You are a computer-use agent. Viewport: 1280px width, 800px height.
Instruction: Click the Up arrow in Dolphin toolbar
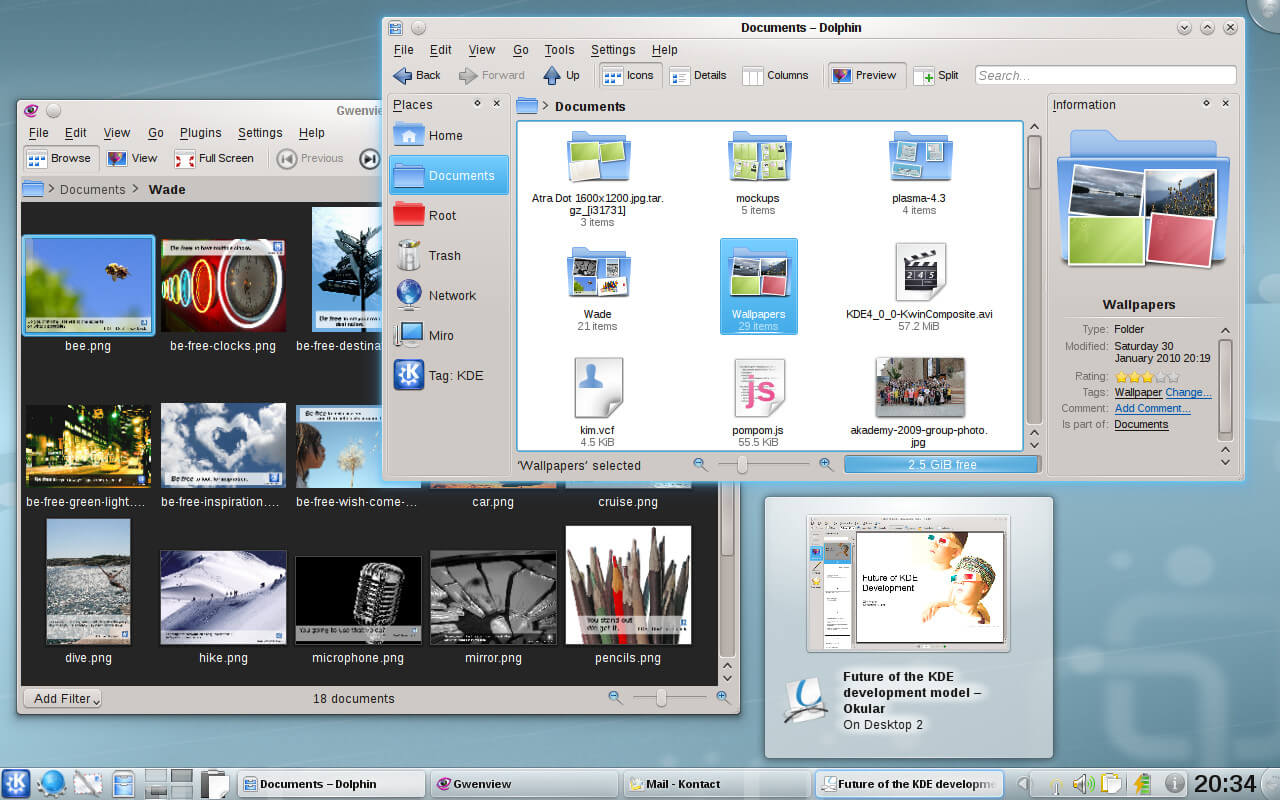coord(561,75)
